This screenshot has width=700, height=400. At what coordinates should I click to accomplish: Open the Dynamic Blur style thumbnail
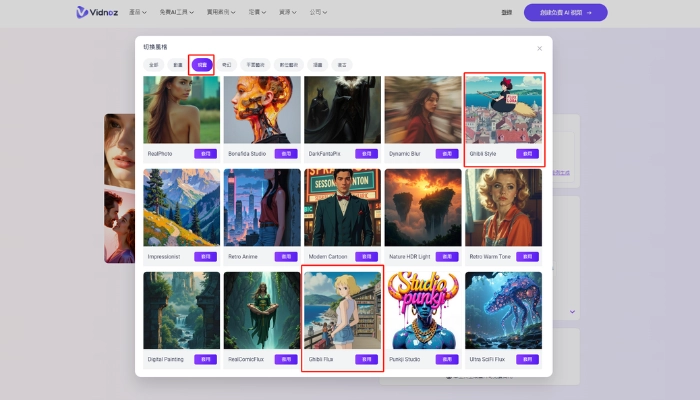tap(423, 110)
